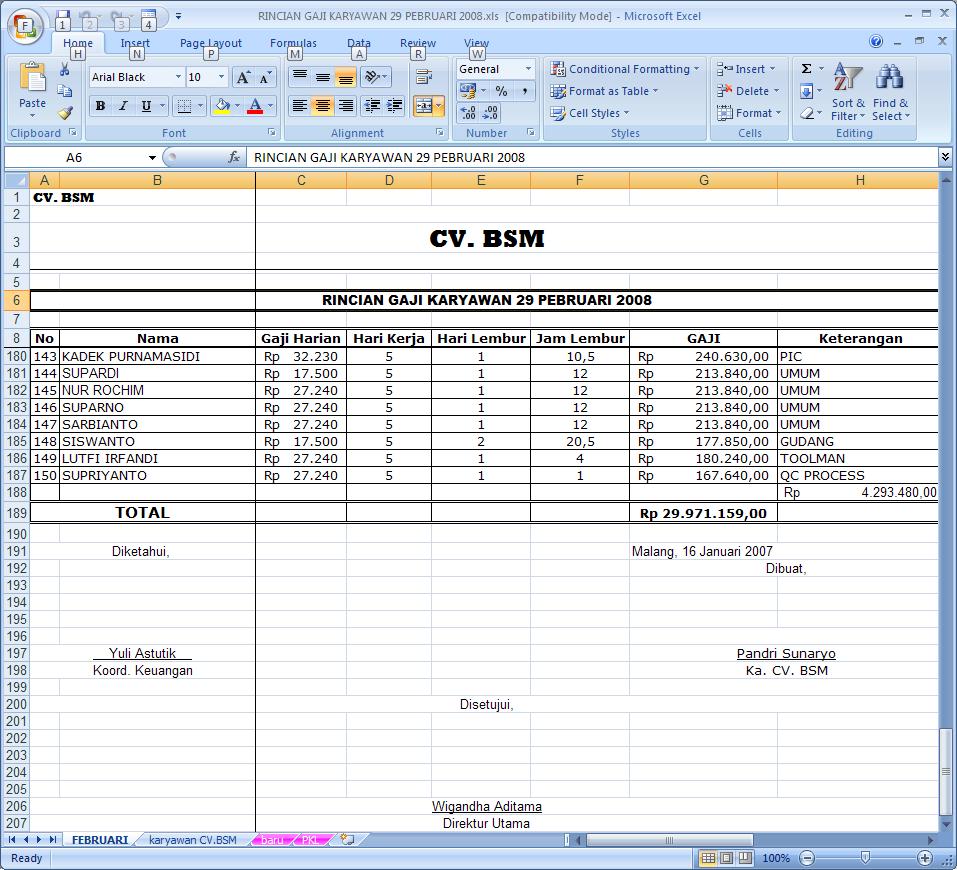
Task: Toggle Merge & Center button
Action: [x=424, y=106]
